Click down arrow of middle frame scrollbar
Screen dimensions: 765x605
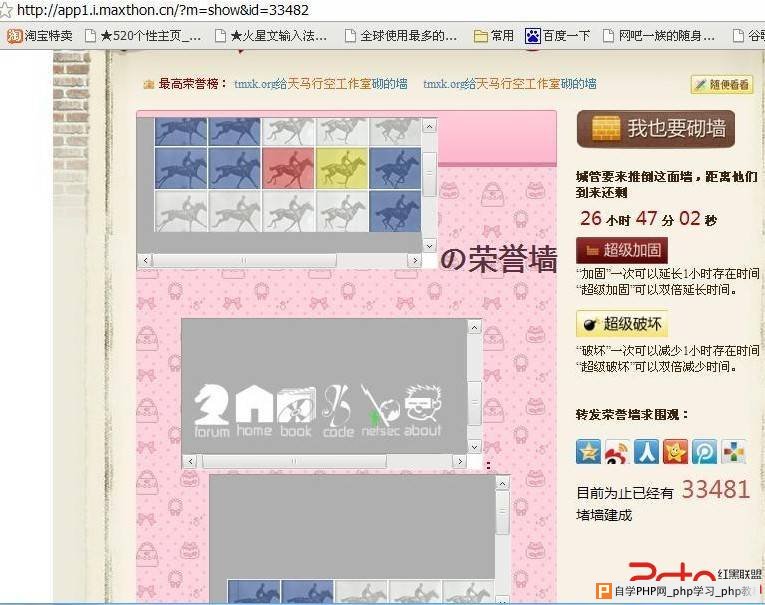point(475,446)
